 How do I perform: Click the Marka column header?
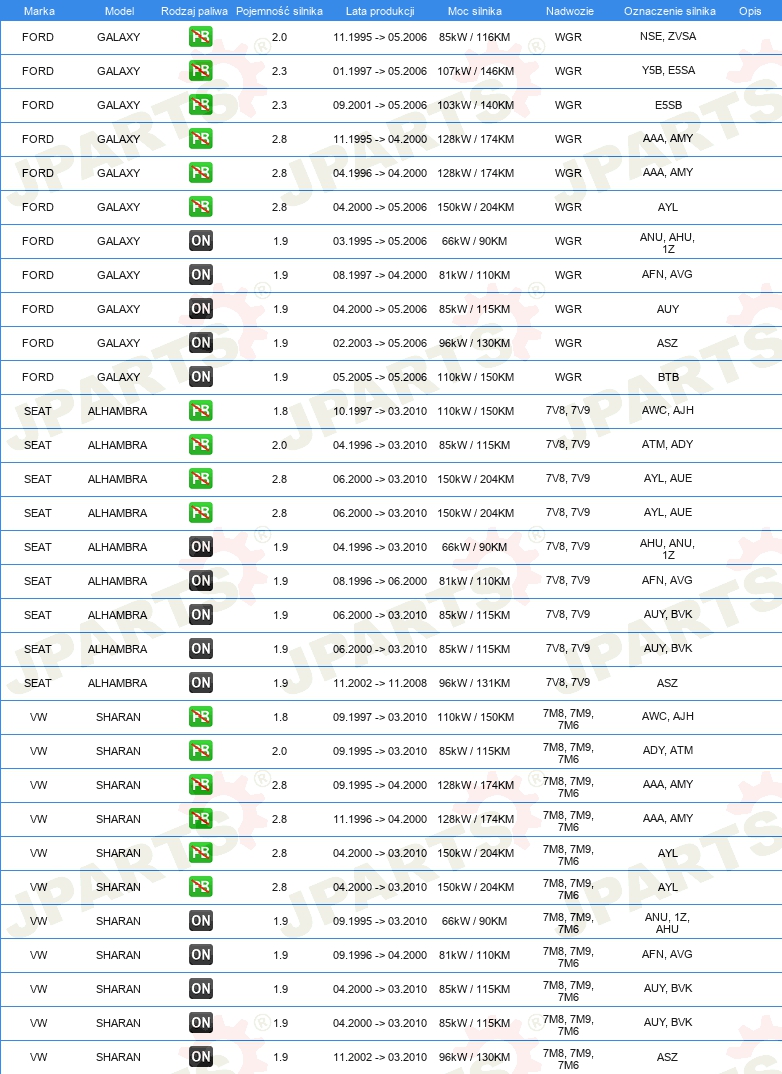coord(39,11)
